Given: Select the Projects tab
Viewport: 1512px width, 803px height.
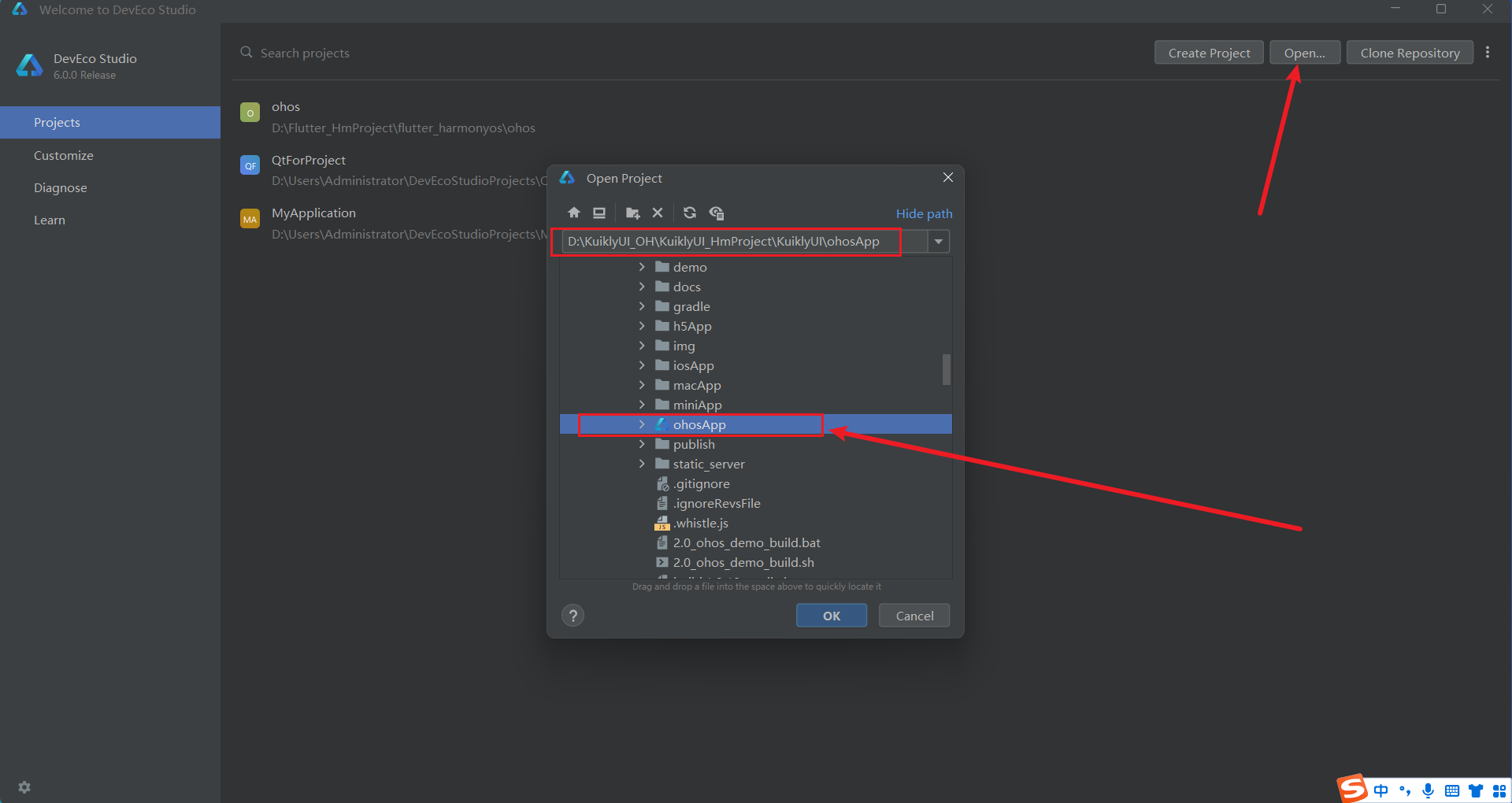Looking at the screenshot, I should (x=110, y=122).
